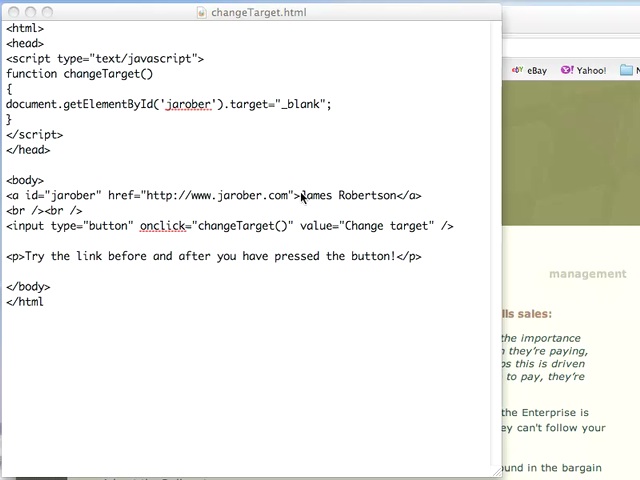Place cursor in the getElementById line
This screenshot has width=640, height=480.
click(169, 104)
